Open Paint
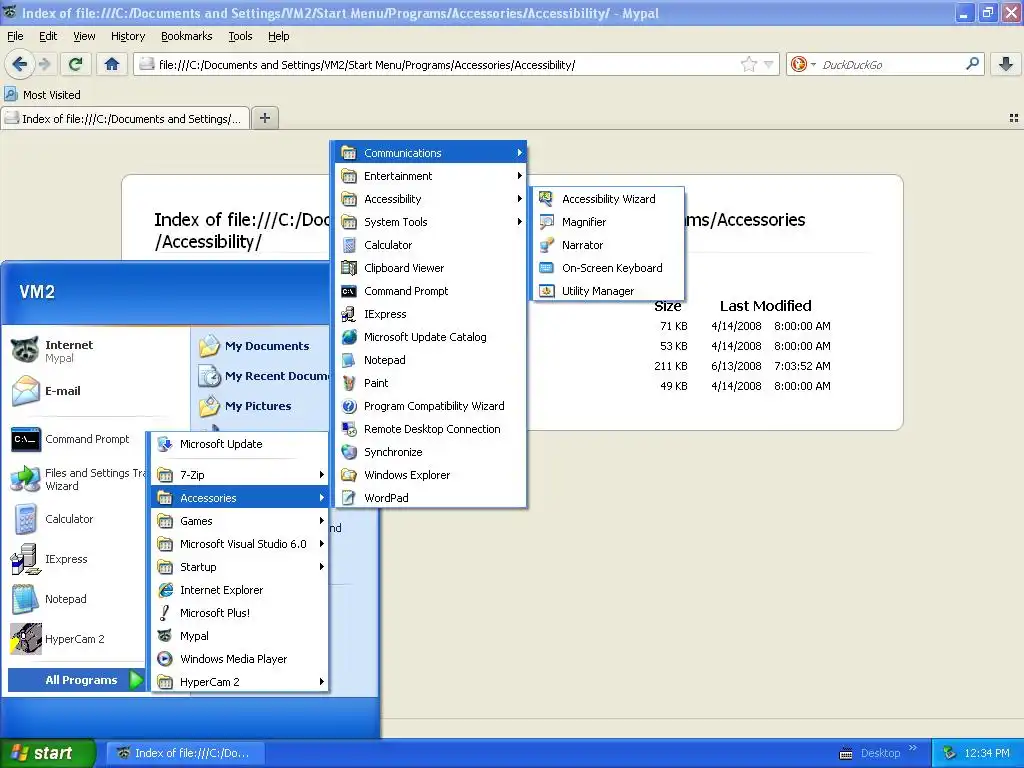Viewport: 1024px width, 768px height. point(431,383)
